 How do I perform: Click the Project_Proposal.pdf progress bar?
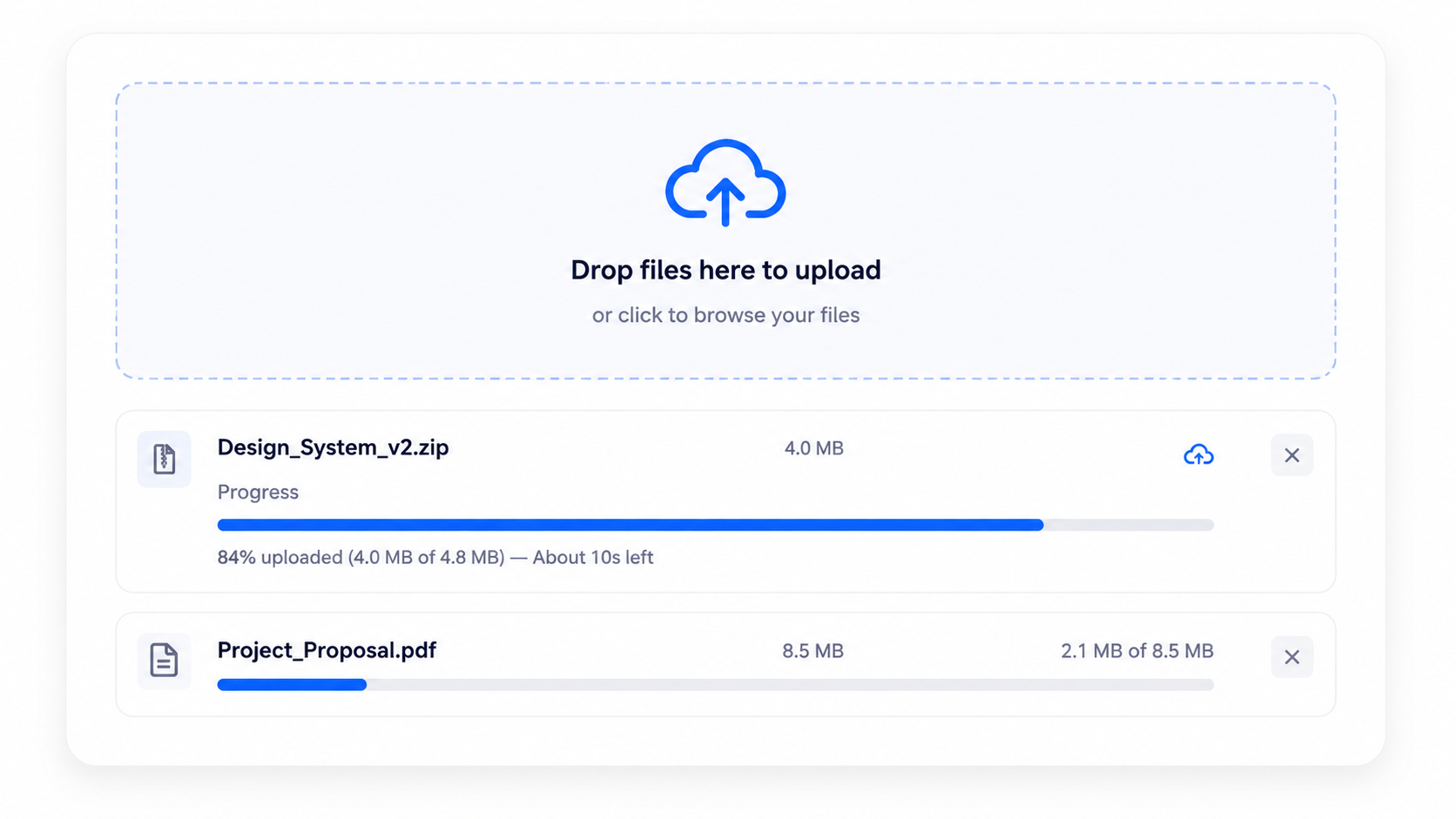point(715,685)
